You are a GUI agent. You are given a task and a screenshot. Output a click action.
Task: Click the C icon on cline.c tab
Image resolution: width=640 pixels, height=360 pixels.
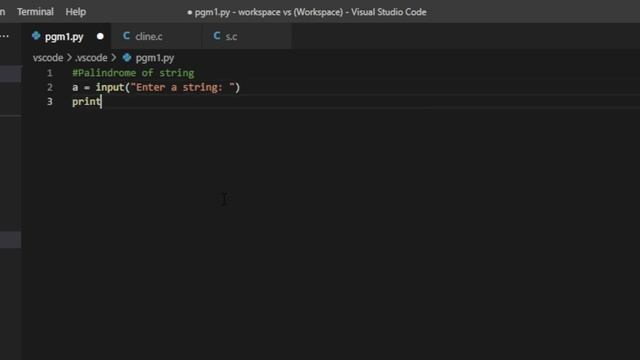point(127,36)
